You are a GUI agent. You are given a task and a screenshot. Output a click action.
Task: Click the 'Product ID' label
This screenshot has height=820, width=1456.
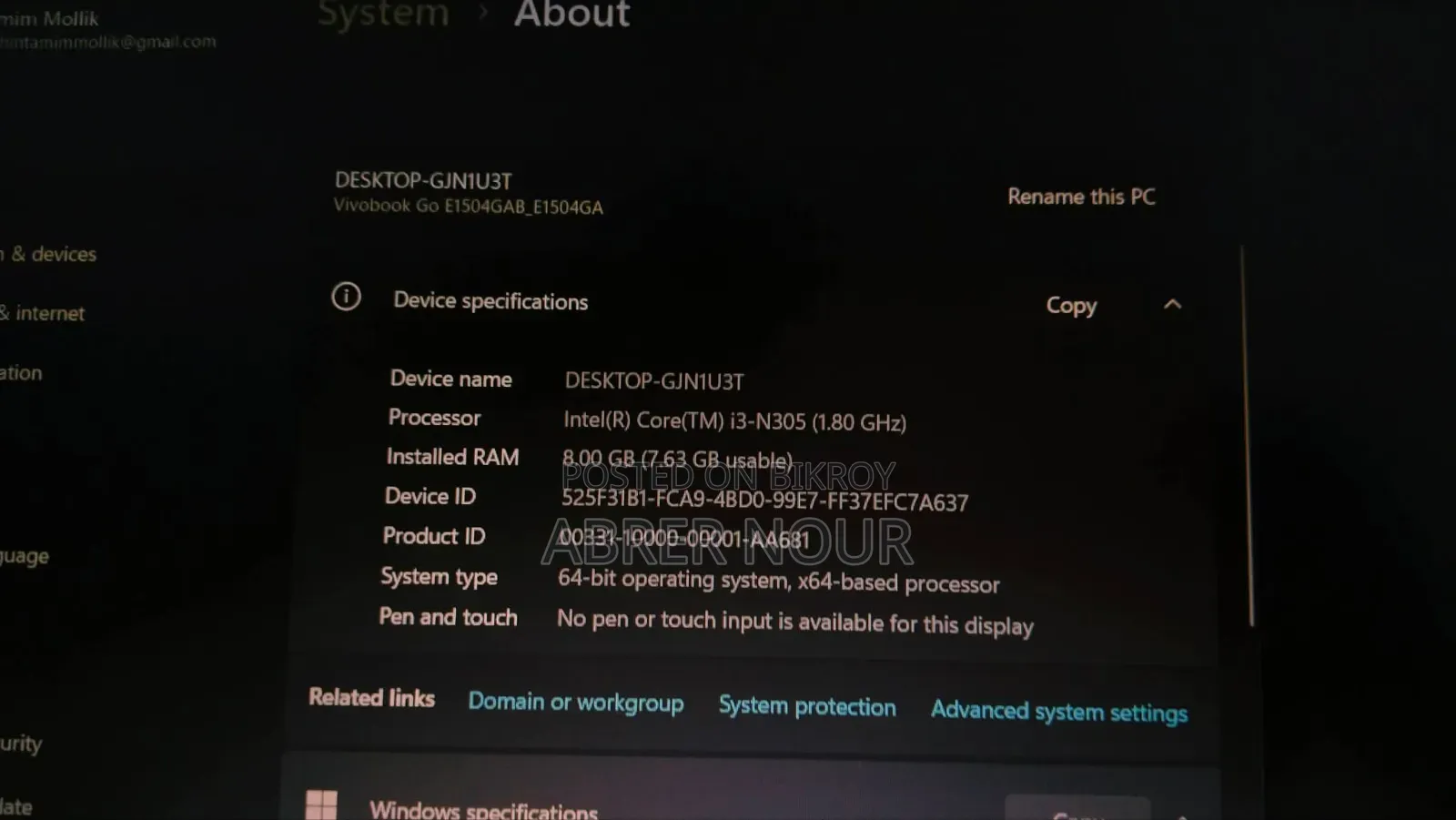click(x=434, y=536)
